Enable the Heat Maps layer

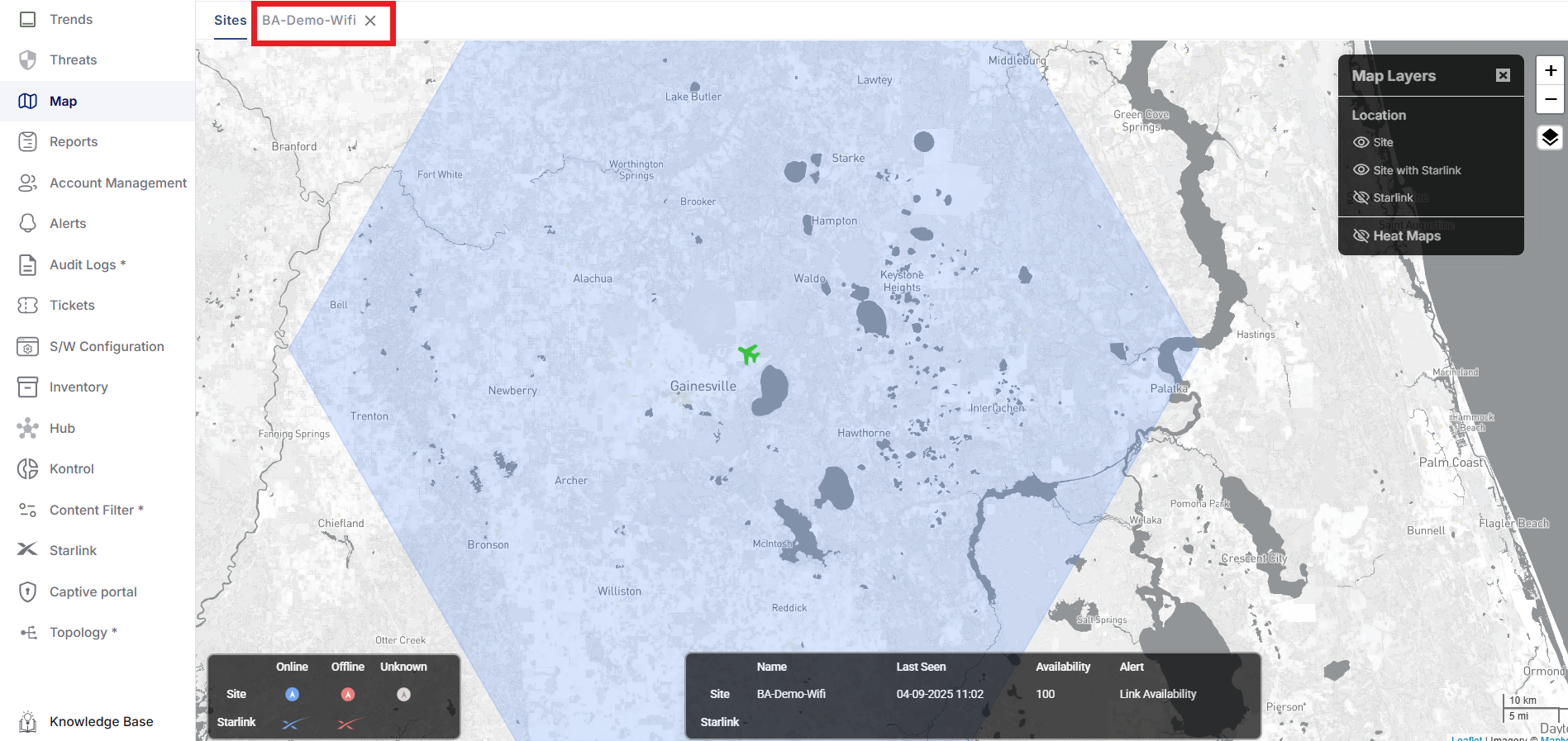1361,236
